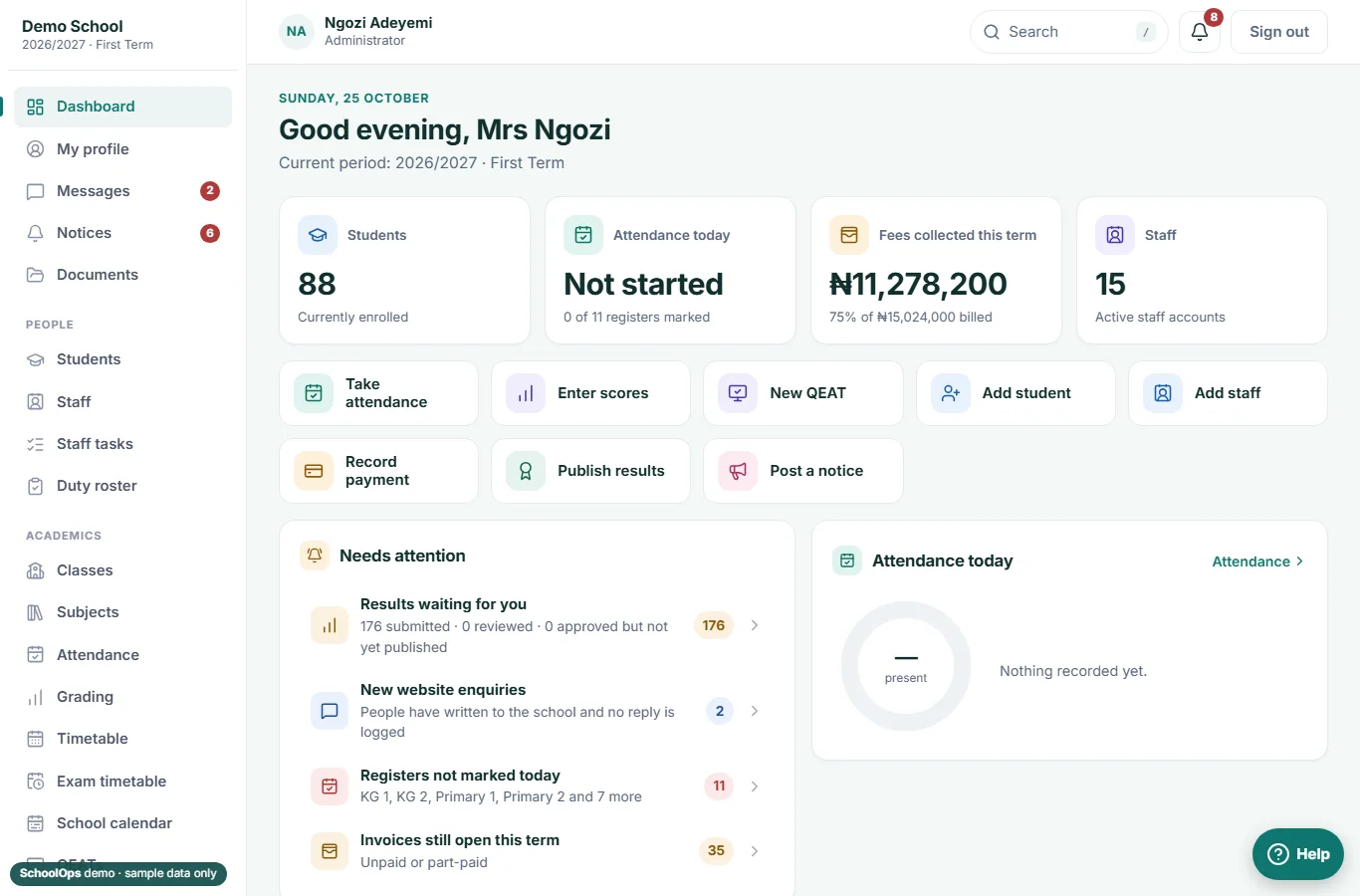Open Classes under Academics
Viewport: 1360px width, 896px height.
122,570
